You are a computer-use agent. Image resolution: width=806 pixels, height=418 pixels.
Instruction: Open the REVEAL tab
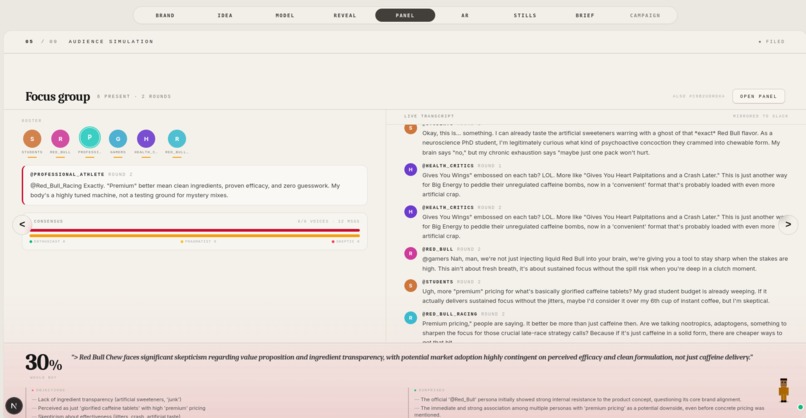click(345, 15)
